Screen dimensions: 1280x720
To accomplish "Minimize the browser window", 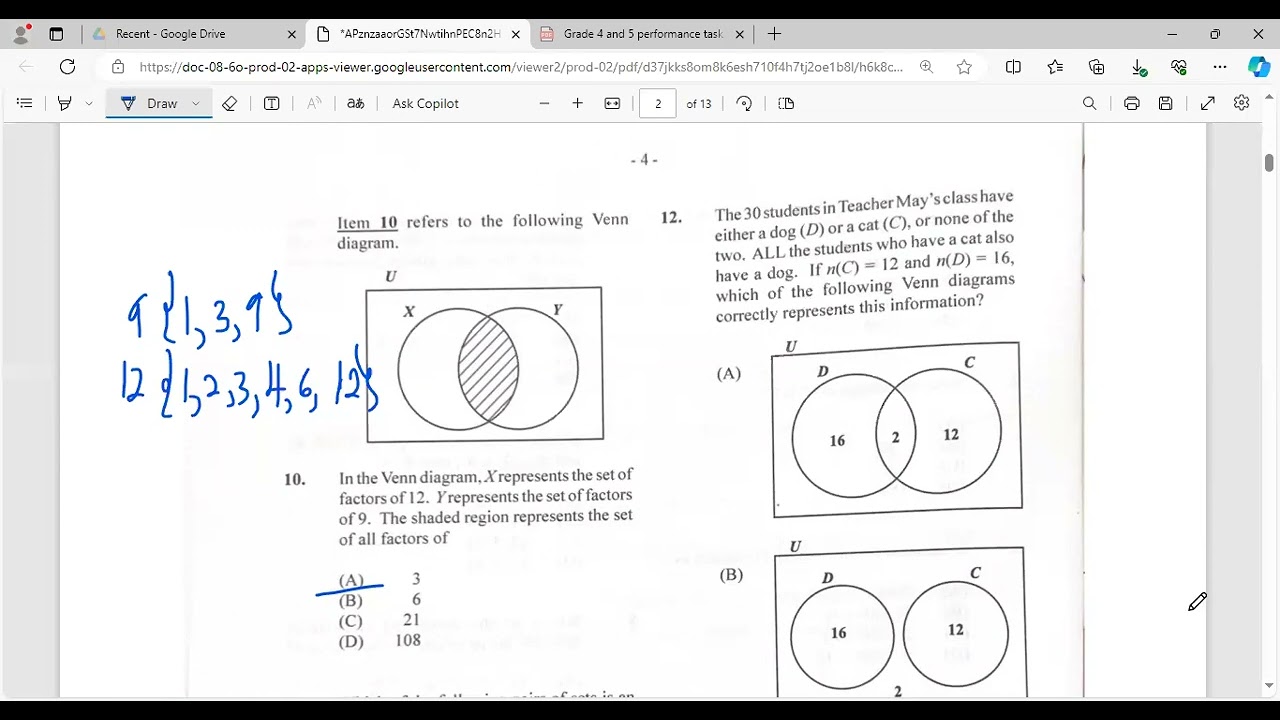I will coord(1172,34).
